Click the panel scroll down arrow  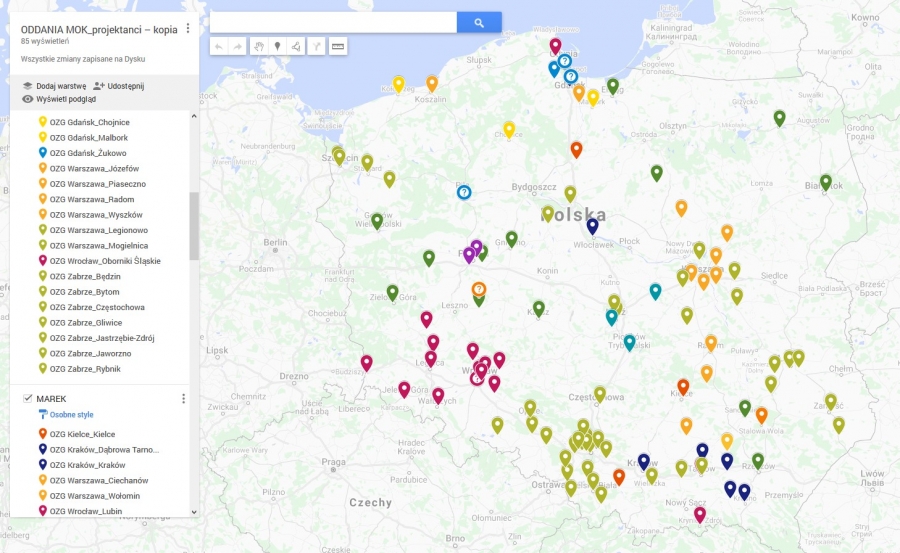(x=194, y=512)
